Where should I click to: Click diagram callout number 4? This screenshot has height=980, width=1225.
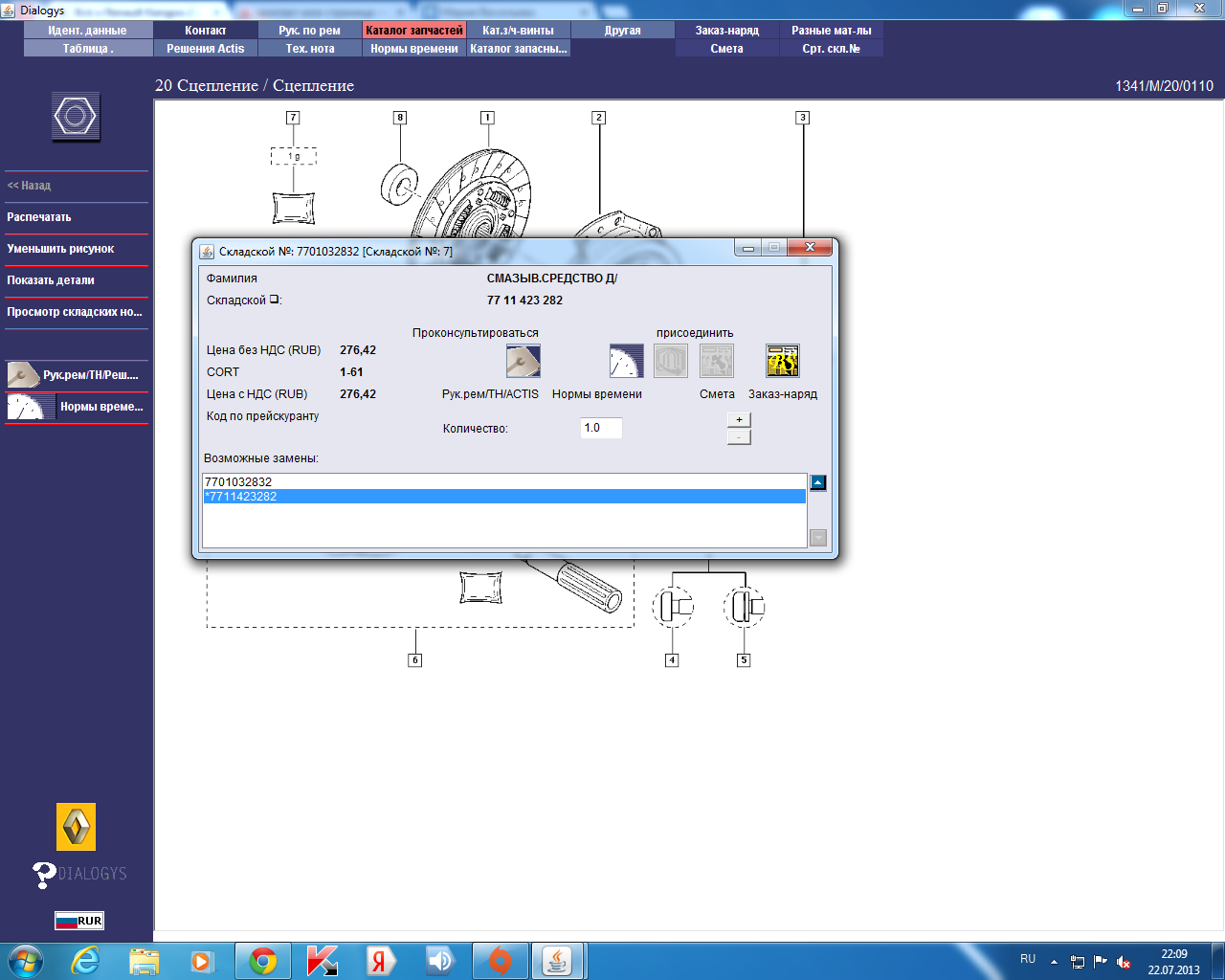pyautogui.click(x=673, y=660)
